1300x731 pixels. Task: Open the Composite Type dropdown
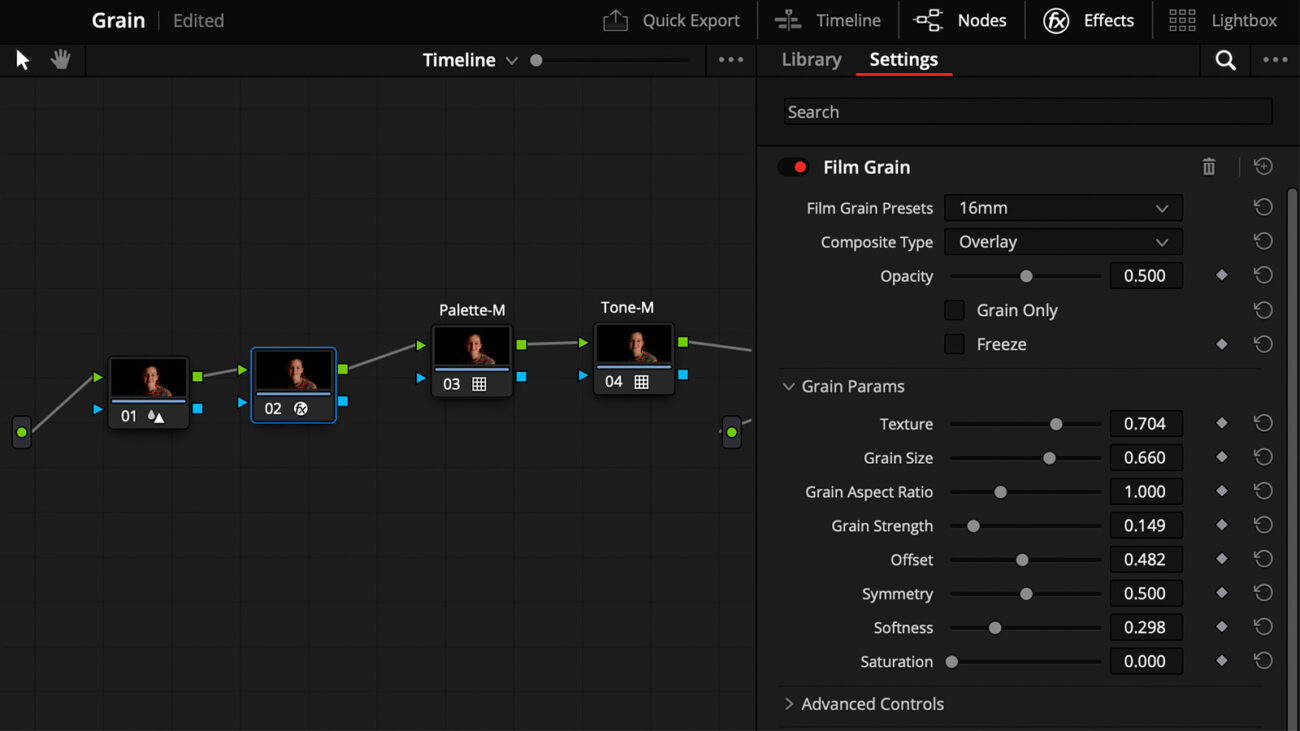point(1062,241)
